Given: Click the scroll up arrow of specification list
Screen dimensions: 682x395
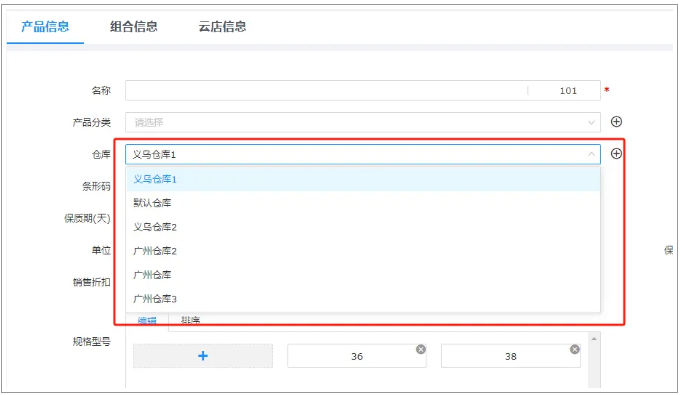Looking at the screenshot, I should pyautogui.click(x=594, y=339).
